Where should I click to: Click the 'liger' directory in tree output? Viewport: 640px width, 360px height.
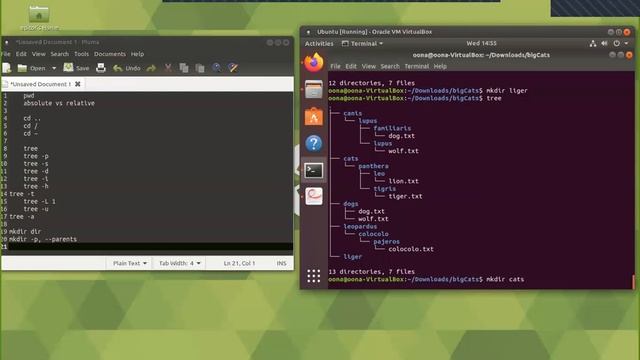352,257
